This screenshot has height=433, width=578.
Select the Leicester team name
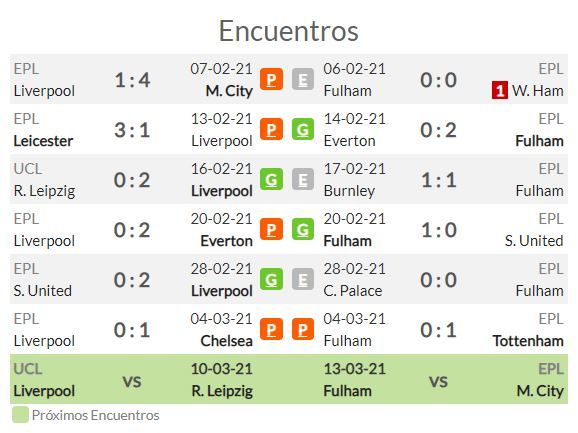tap(43, 141)
